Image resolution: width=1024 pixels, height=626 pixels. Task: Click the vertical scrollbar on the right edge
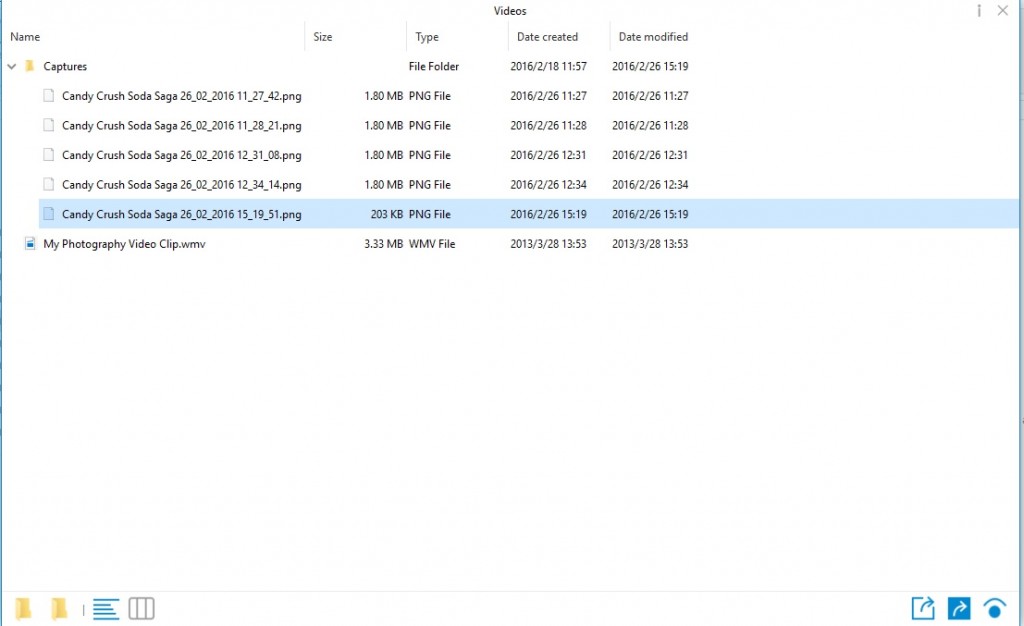1018,300
